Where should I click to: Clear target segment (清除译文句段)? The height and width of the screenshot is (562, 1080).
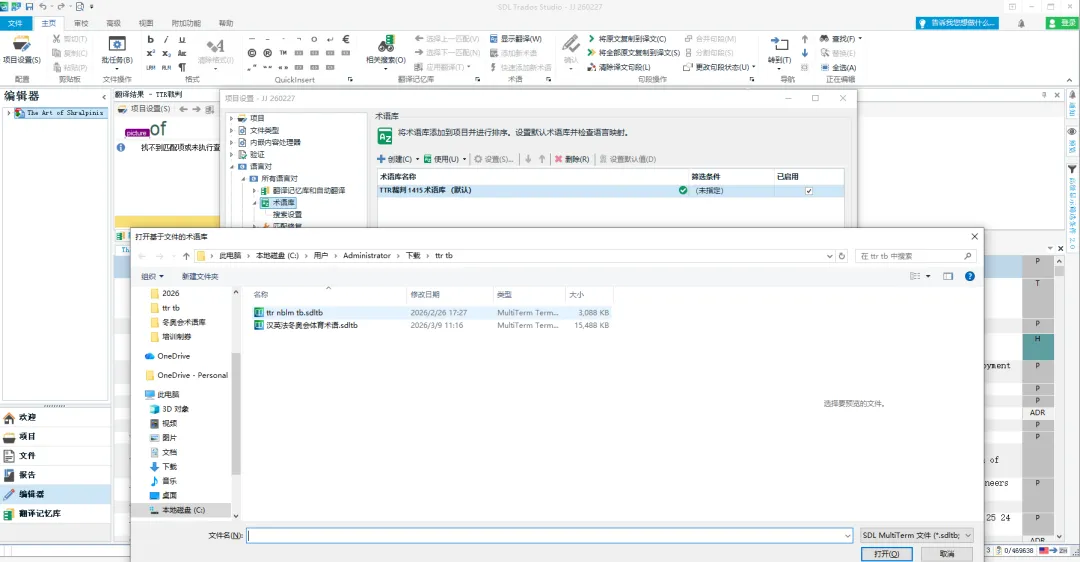[619, 67]
